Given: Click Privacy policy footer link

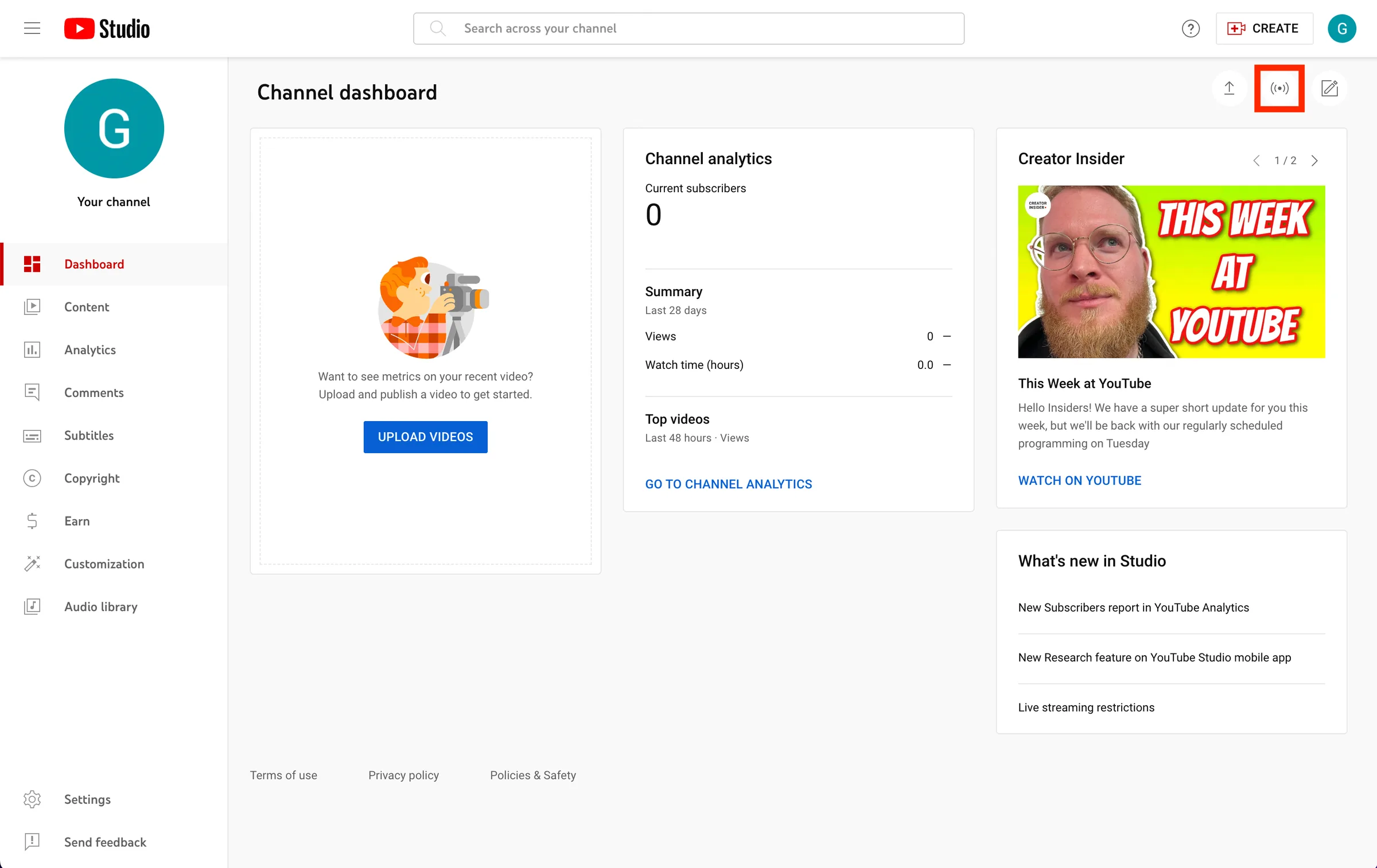Looking at the screenshot, I should pyautogui.click(x=403, y=775).
